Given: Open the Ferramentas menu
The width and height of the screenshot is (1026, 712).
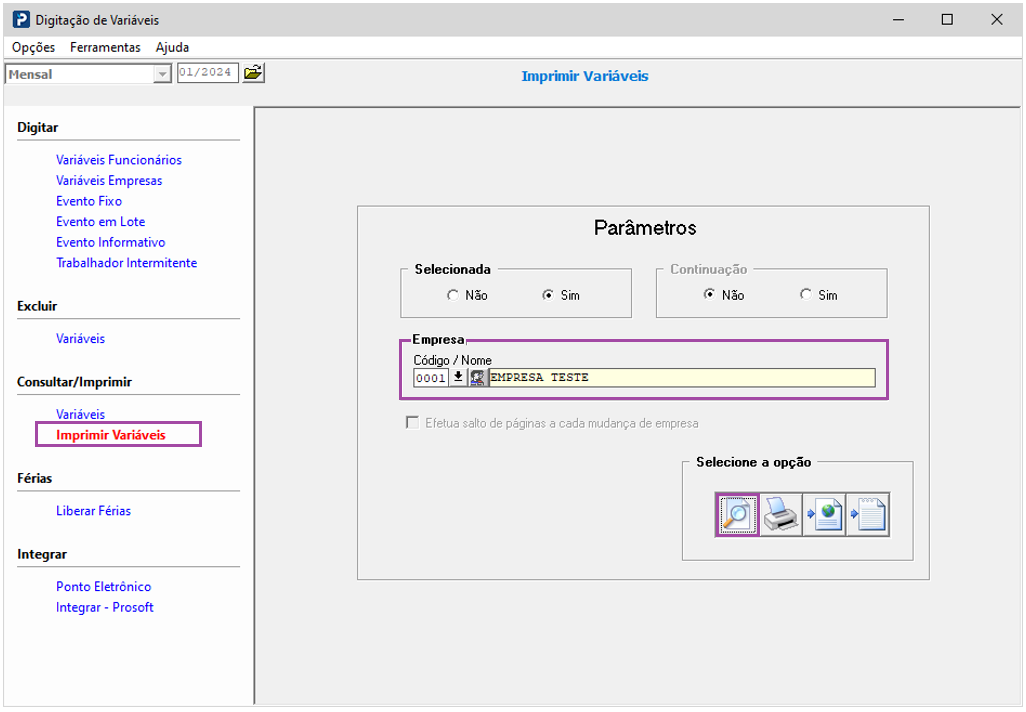Looking at the screenshot, I should (105, 47).
